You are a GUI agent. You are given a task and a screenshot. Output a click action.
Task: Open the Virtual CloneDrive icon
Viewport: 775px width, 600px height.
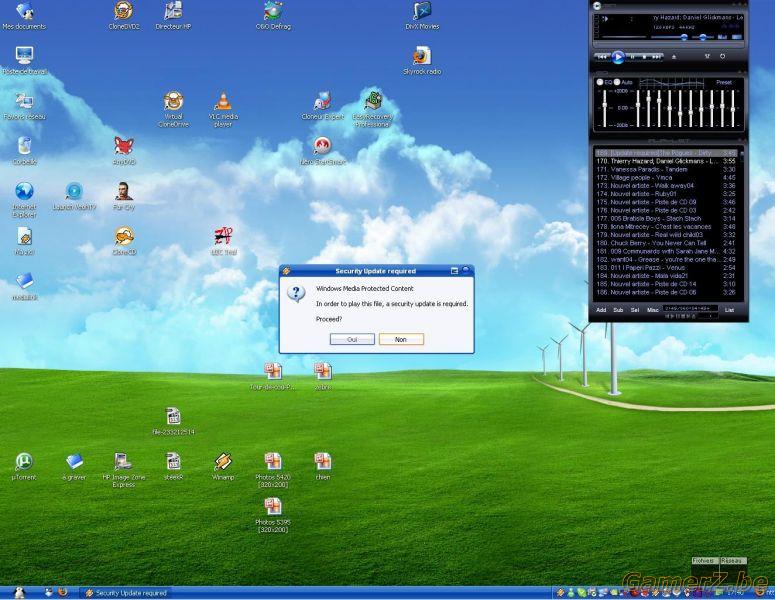point(173,109)
